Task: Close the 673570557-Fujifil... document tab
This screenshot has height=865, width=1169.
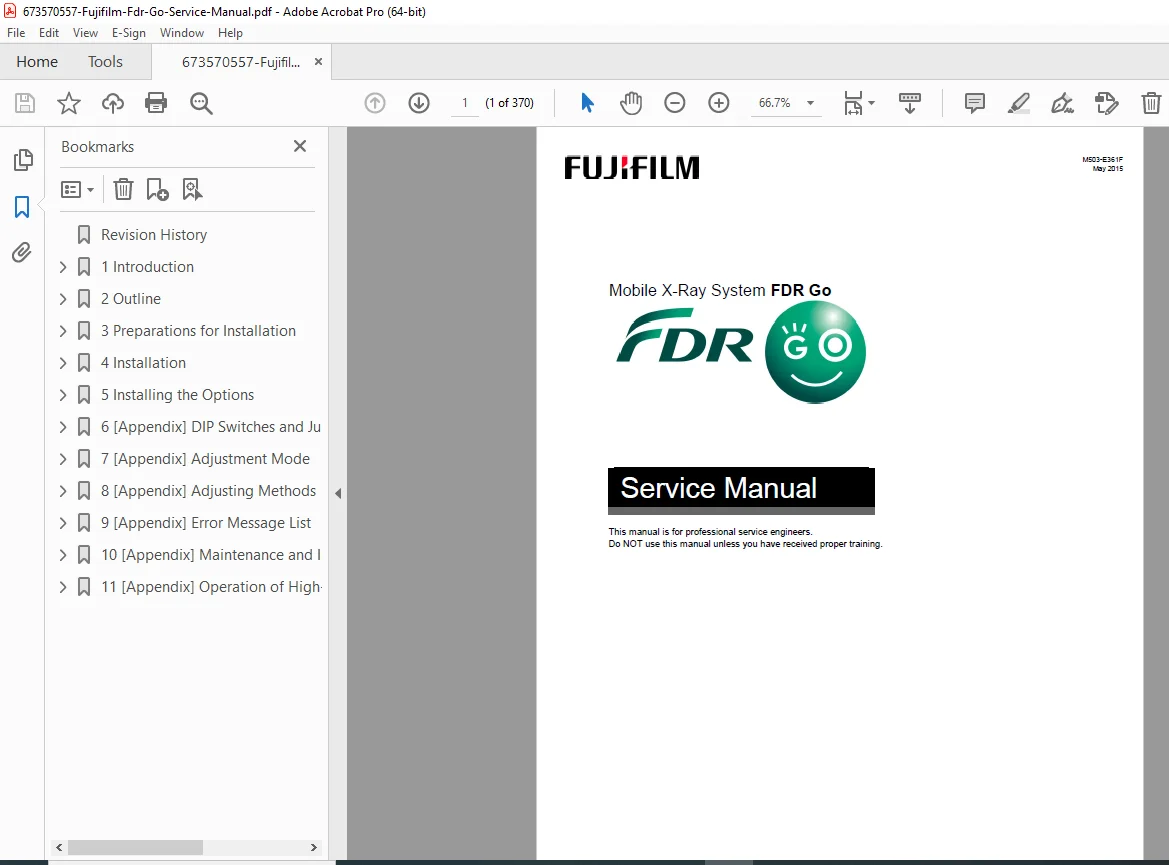Action: [318, 62]
